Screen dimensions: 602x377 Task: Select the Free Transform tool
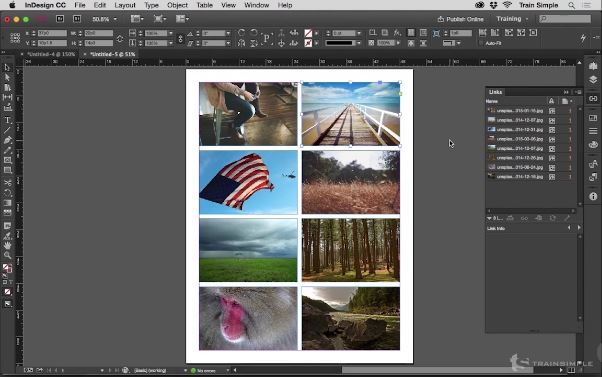point(7,193)
